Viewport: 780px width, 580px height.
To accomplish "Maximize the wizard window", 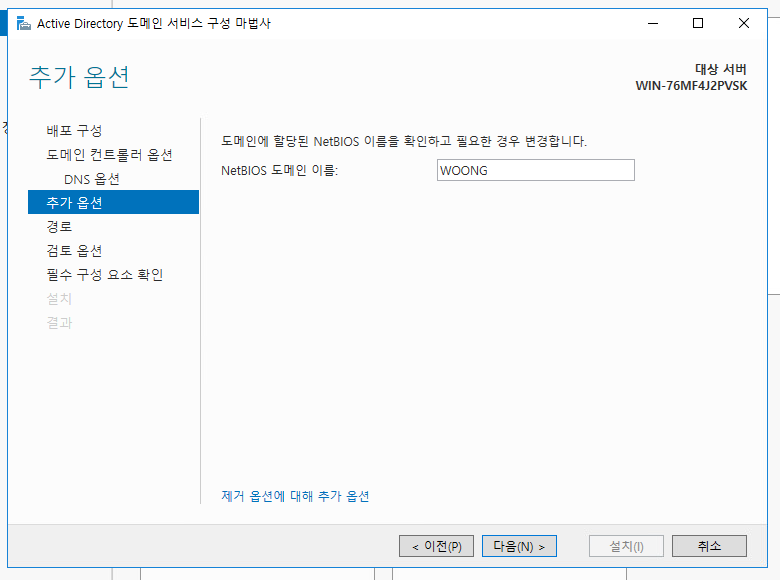I will [x=698, y=23].
